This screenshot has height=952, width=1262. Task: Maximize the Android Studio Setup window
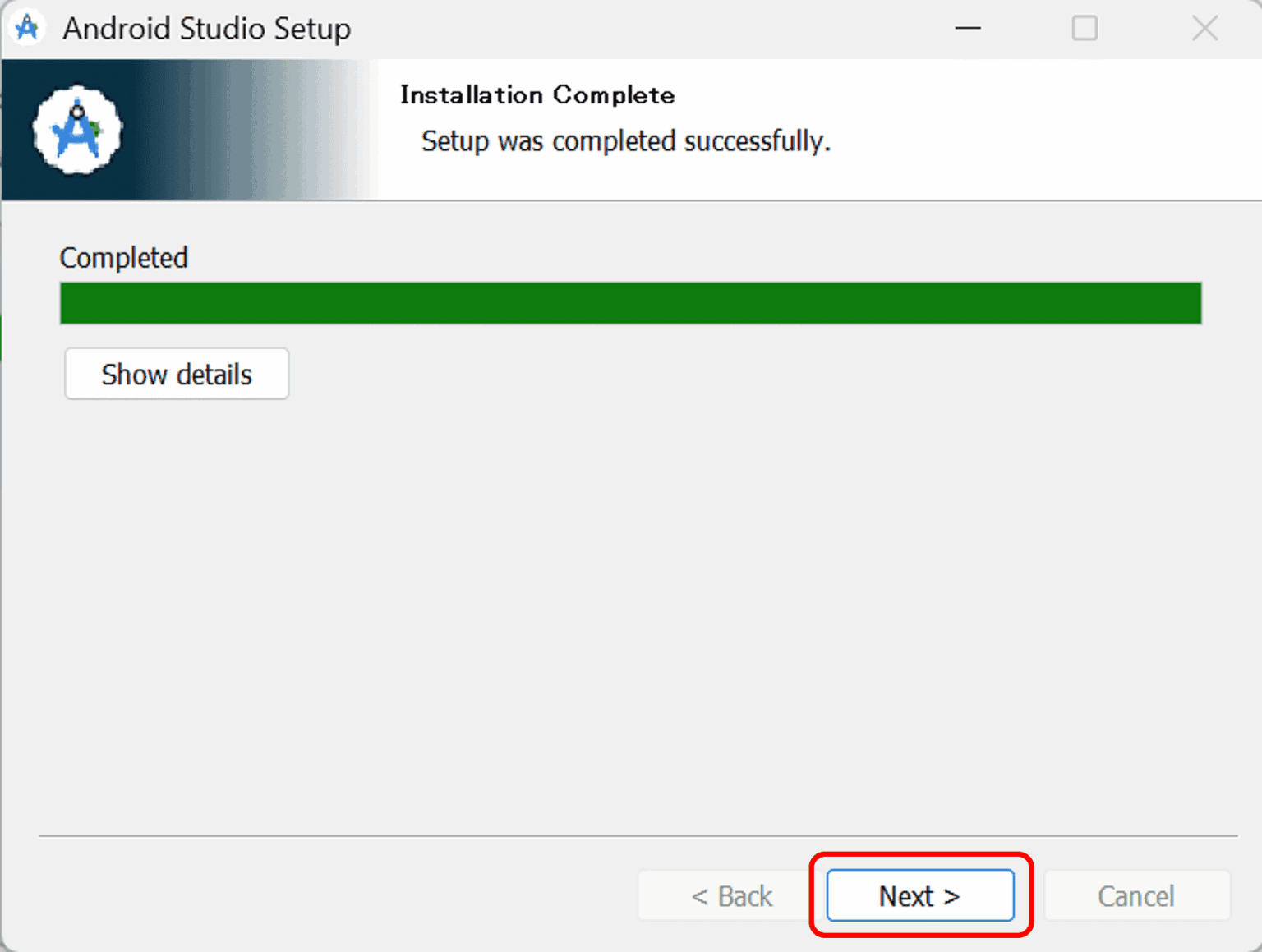[1085, 28]
